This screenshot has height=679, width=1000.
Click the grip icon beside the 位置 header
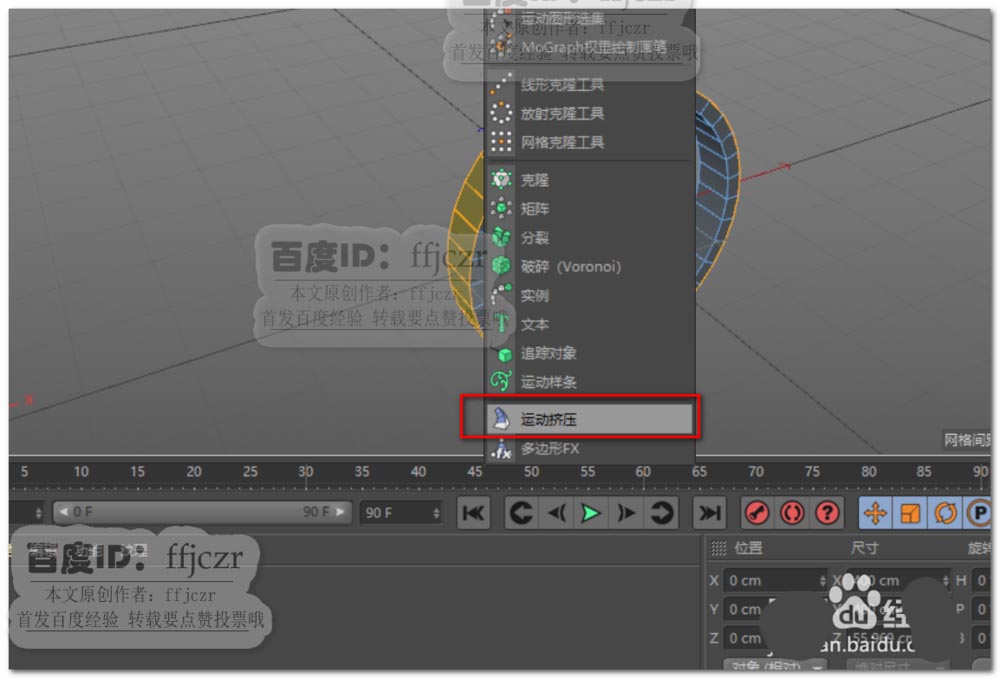coord(718,548)
